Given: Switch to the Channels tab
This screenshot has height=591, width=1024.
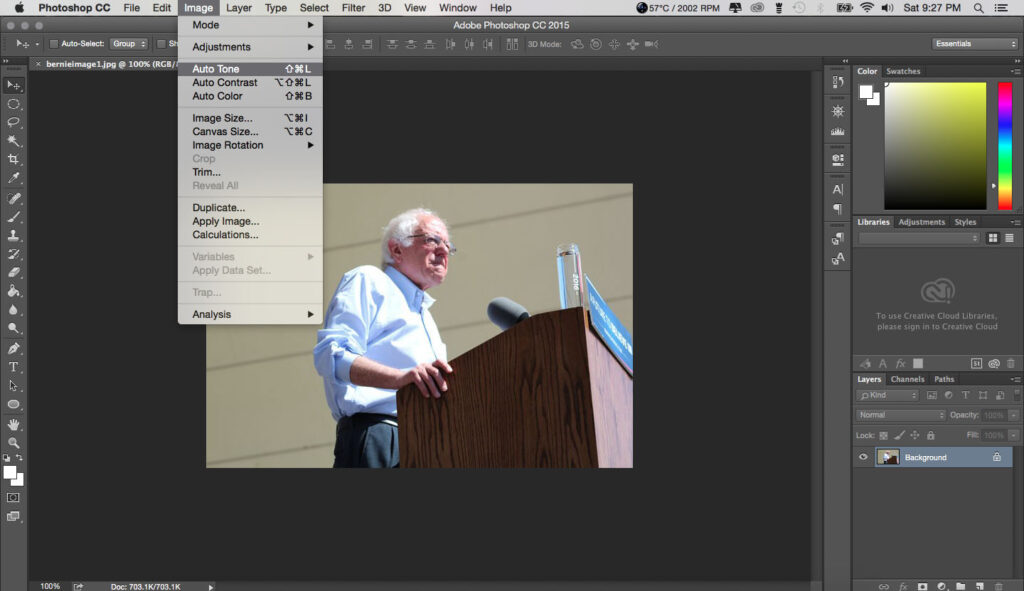Looking at the screenshot, I should click(x=907, y=379).
